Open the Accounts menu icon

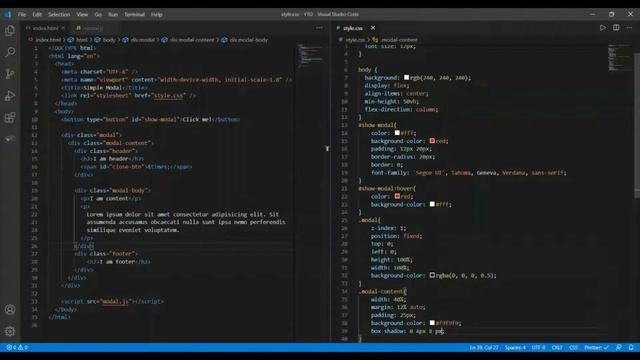pos(10,309)
